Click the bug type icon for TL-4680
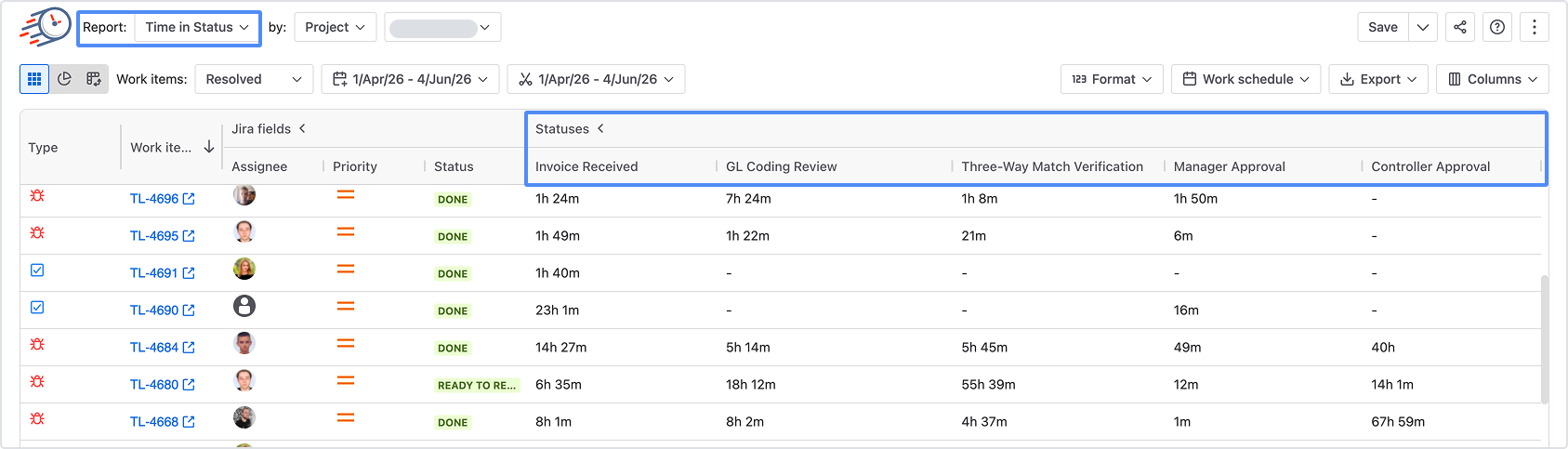Image resolution: width=1568 pixels, height=449 pixels. (37, 381)
